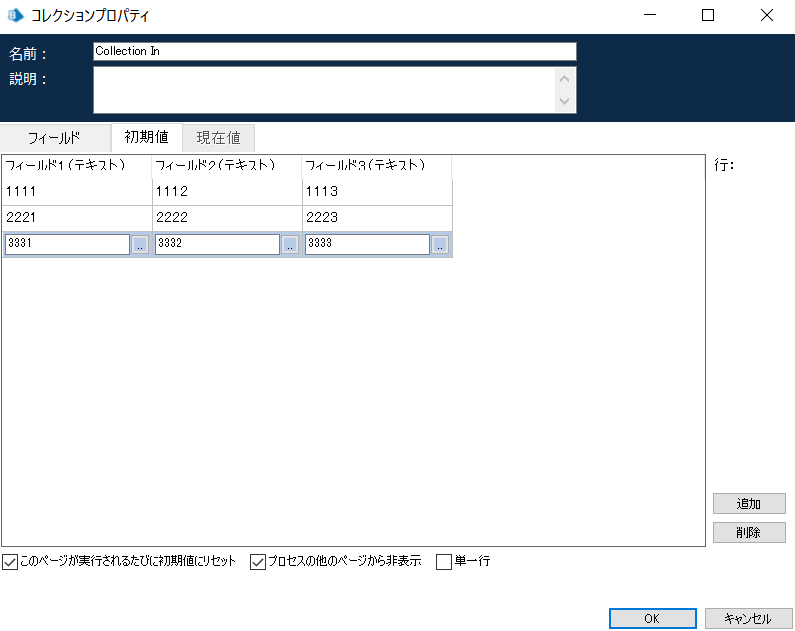The height and width of the screenshot is (631, 795).
Task: Select the cell with value 1111
Action: pos(77,192)
